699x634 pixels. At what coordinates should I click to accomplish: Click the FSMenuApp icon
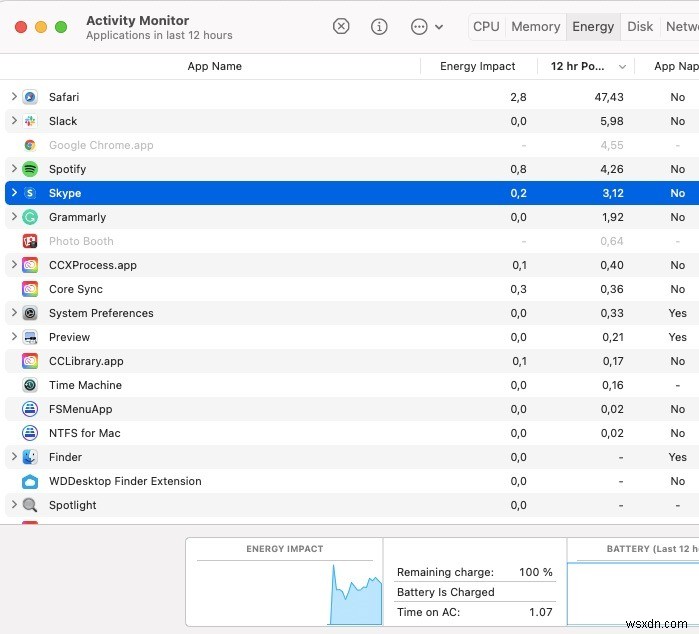[x=30, y=409]
